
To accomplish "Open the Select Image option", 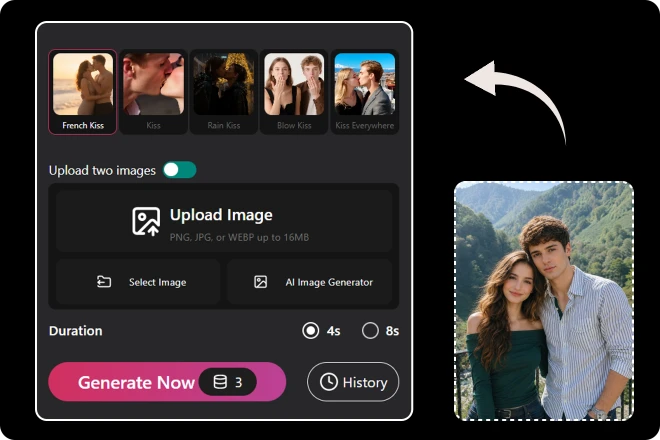I will (138, 282).
